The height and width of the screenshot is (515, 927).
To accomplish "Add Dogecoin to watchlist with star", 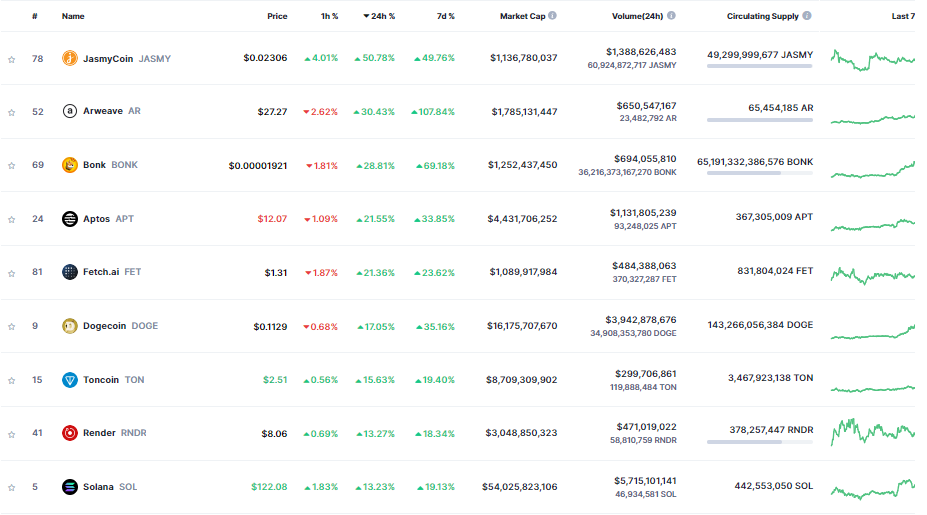I will 11,326.
